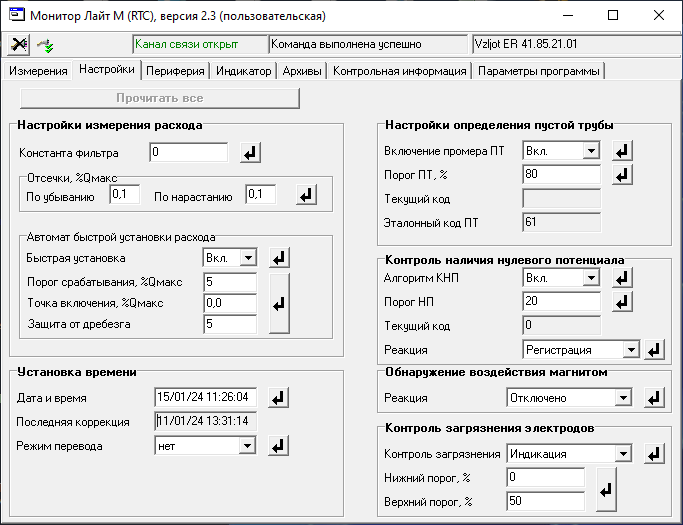Click the Защита от дребезга field

tap(230, 324)
